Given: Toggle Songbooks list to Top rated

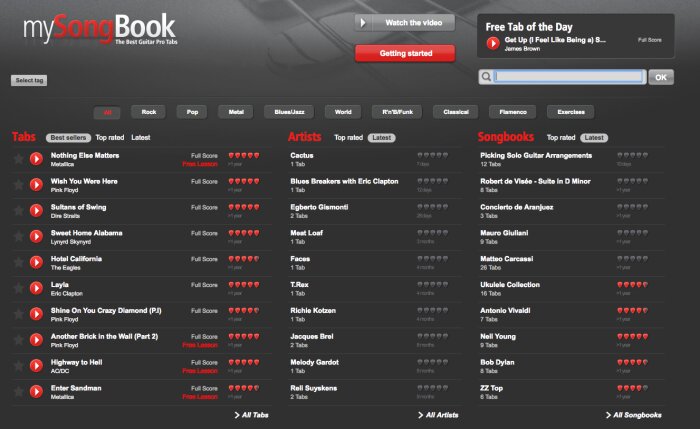Looking at the screenshot, I should 561,137.
